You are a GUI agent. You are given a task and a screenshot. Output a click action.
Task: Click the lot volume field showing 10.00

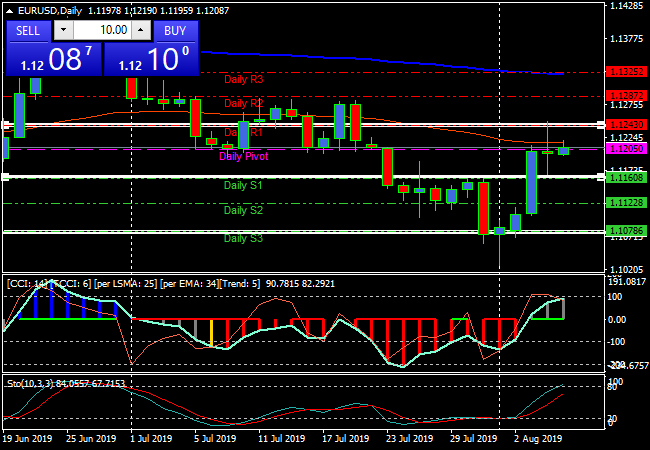[102, 30]
